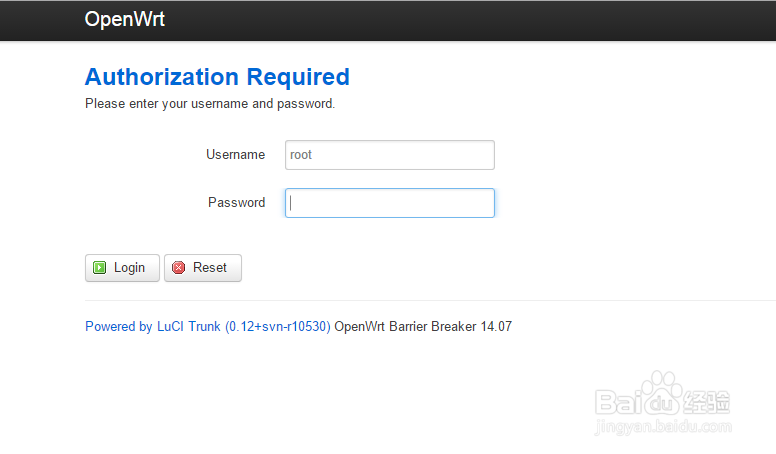Click the Password label
Image resolution: width=776 pixels, height=454 pixels.
click(237, 203)
